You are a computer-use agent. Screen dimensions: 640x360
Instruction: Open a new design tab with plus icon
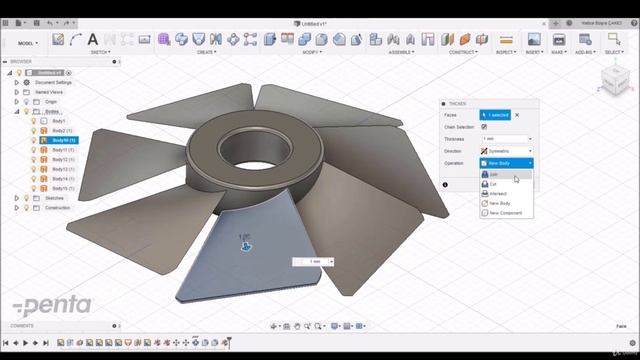556,23
